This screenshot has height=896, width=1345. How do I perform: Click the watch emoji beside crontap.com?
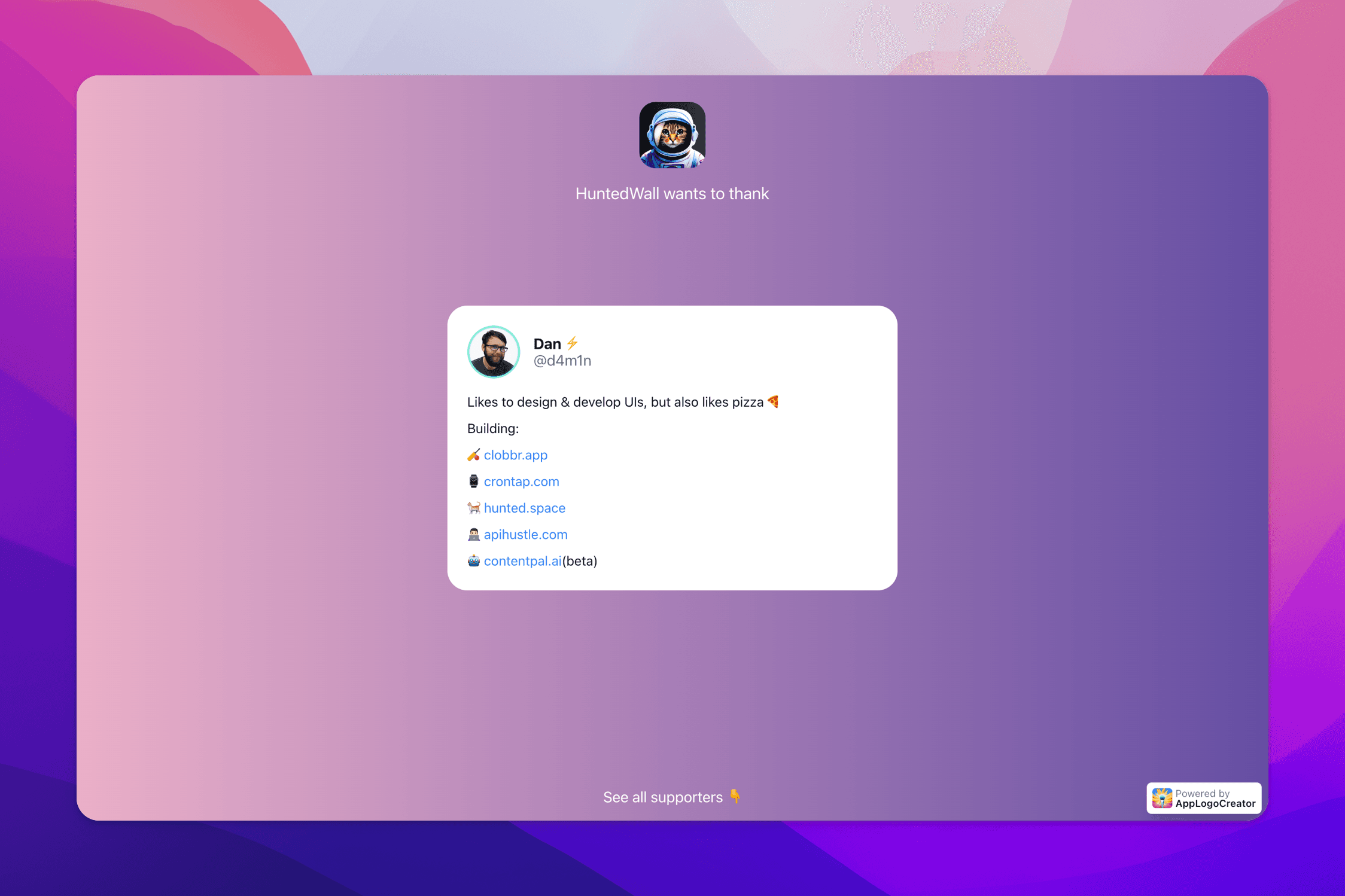473,481
